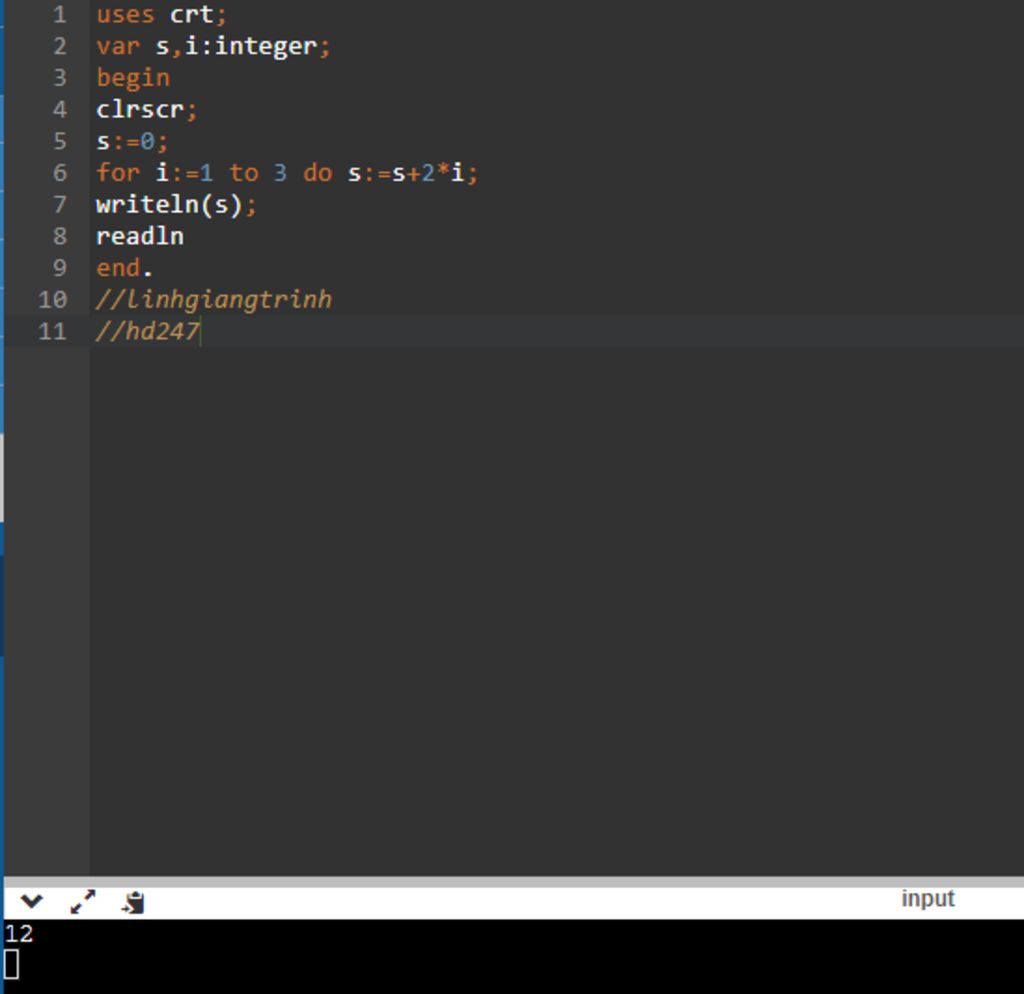
Task: Place the cursor on 'uses crt;' line
Action: pos(161,14)
